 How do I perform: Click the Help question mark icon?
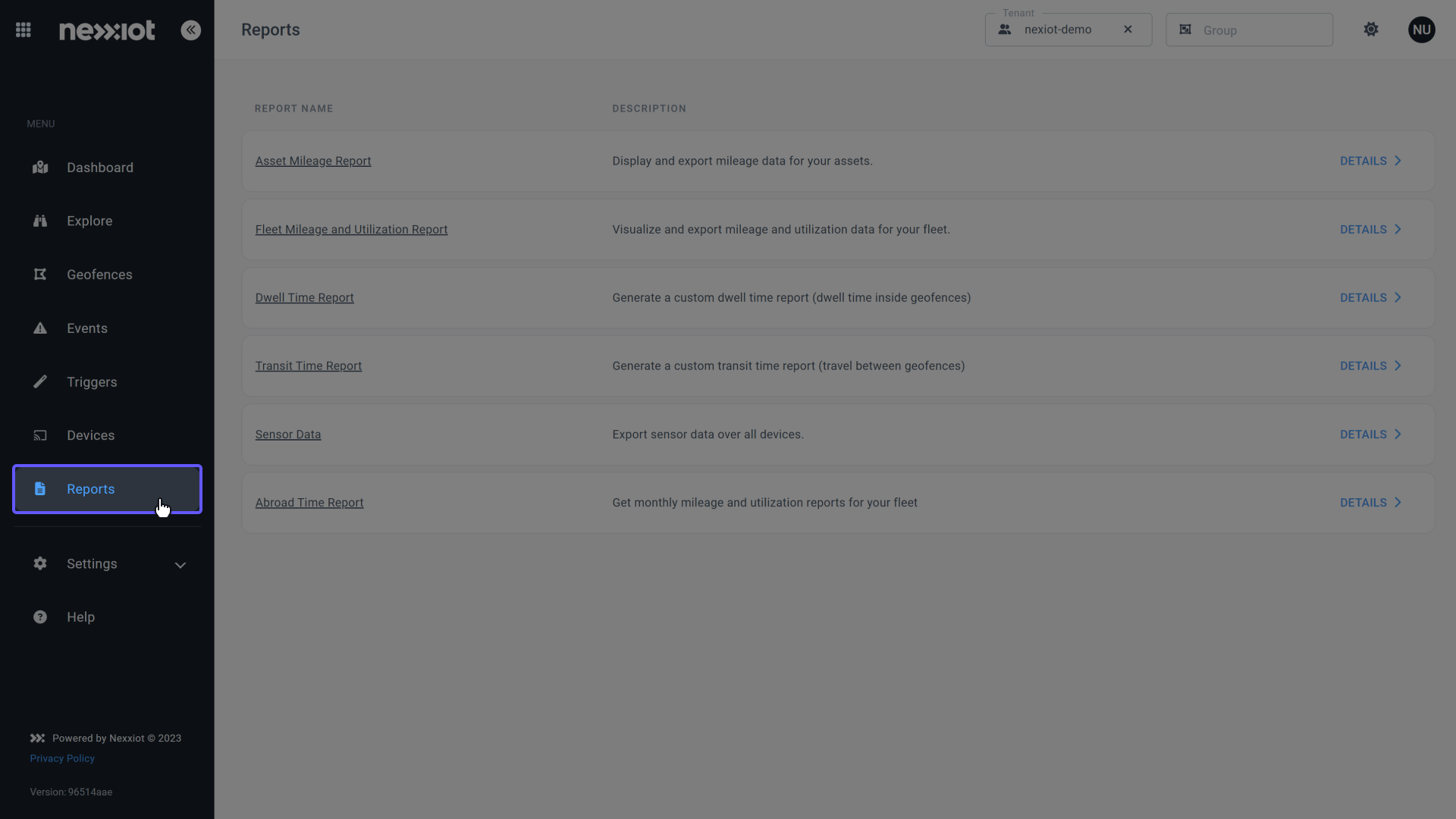(x=40, y=617)
